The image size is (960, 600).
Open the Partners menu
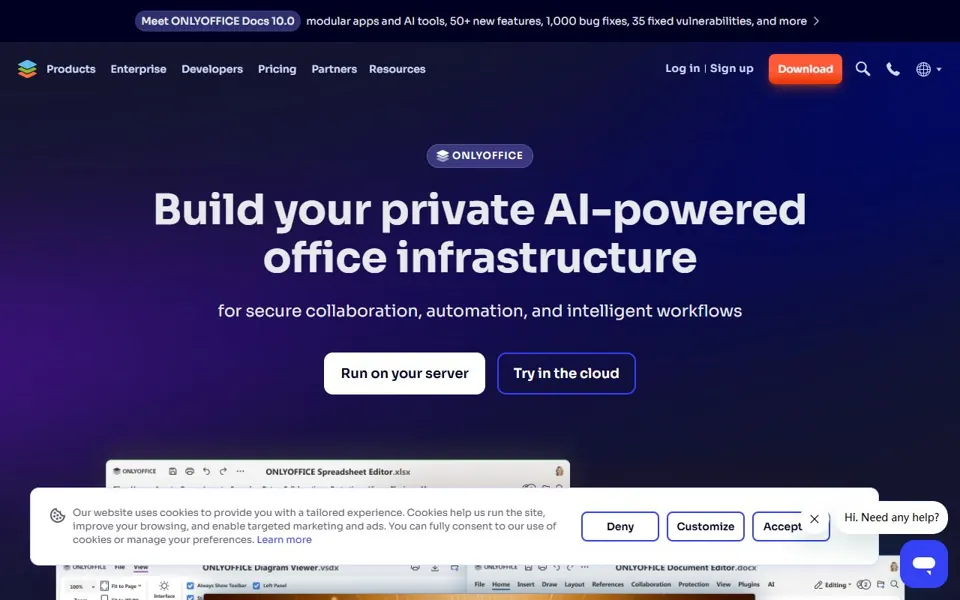(334, 69)
